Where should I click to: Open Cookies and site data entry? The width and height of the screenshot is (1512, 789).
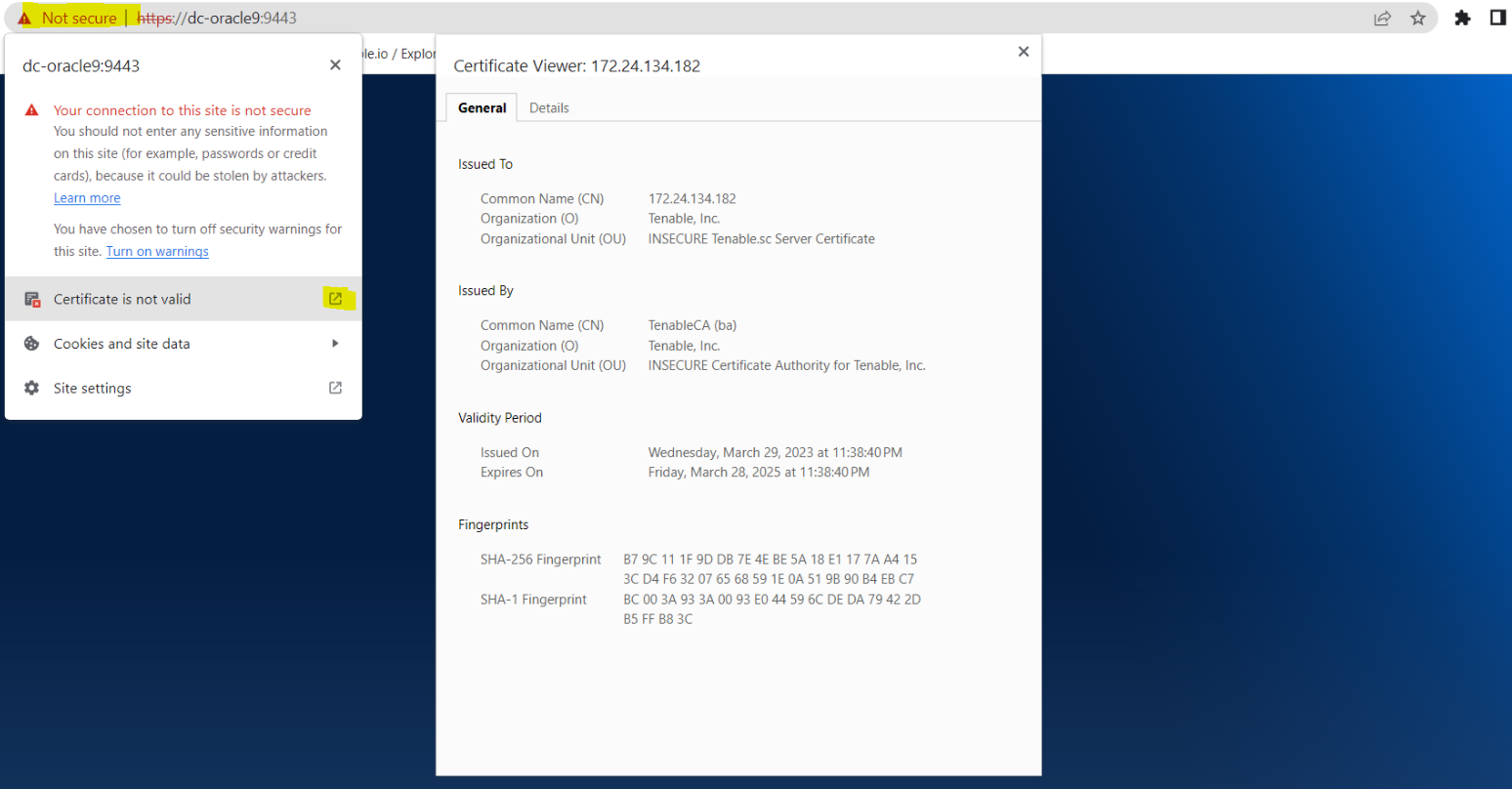(x=184, y=344)
